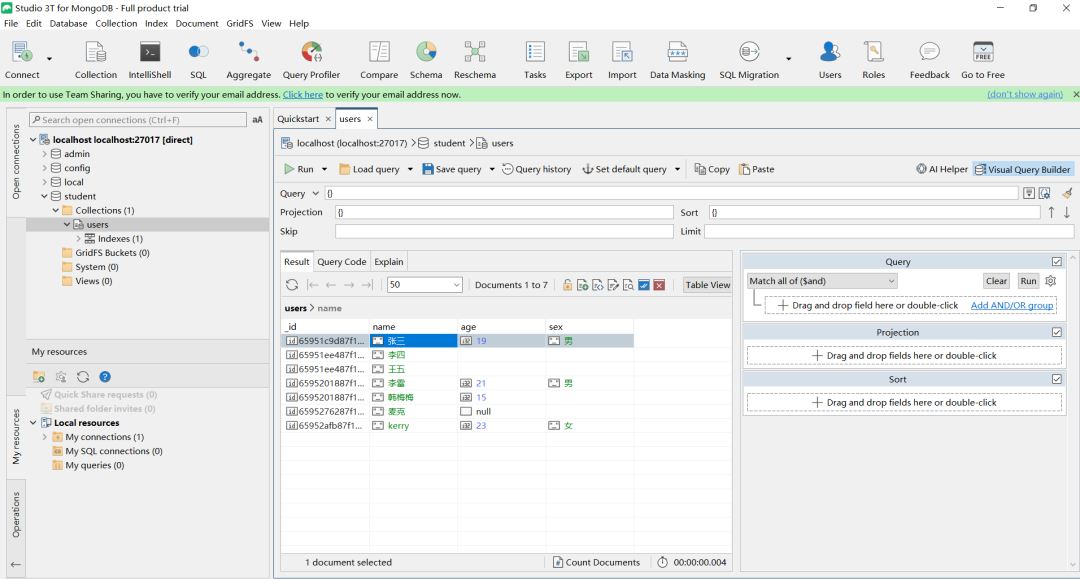The image size is (1080, 579).
Task: Open the Connect dropdown arrow
Action: (x=50, y=59)
